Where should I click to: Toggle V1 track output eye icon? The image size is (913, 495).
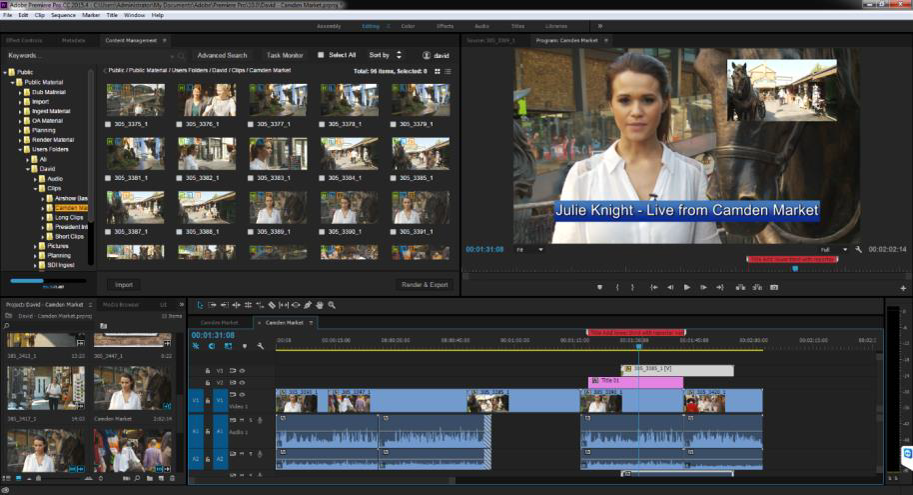point(242,395)
